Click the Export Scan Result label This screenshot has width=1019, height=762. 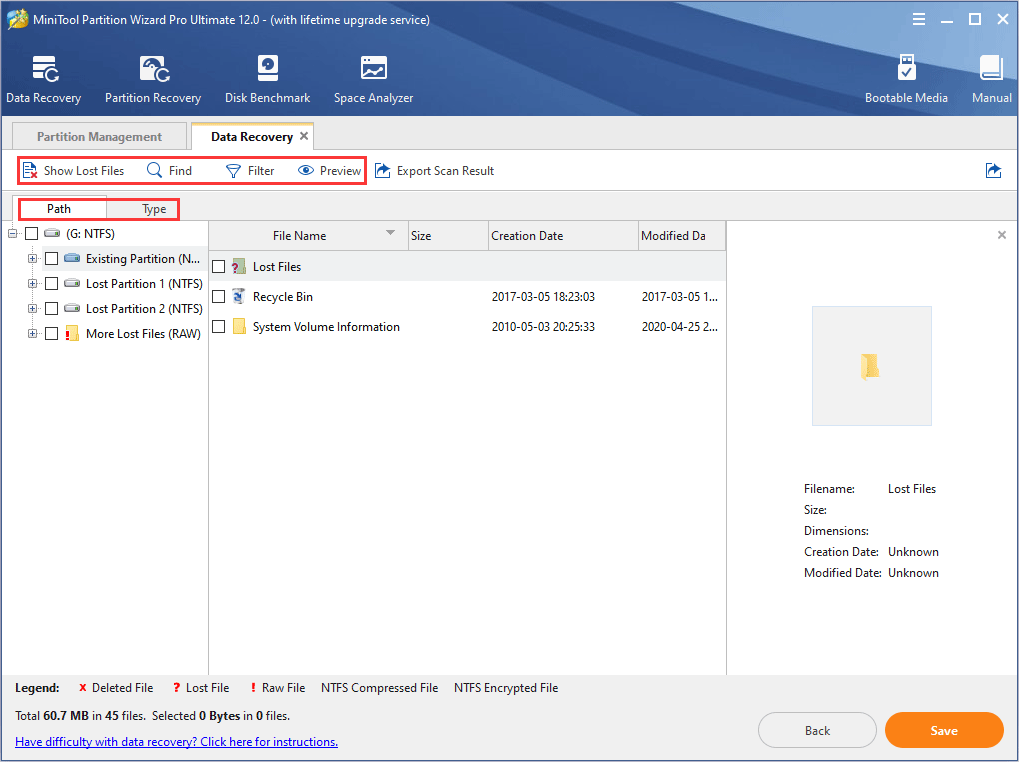point(445,171)
